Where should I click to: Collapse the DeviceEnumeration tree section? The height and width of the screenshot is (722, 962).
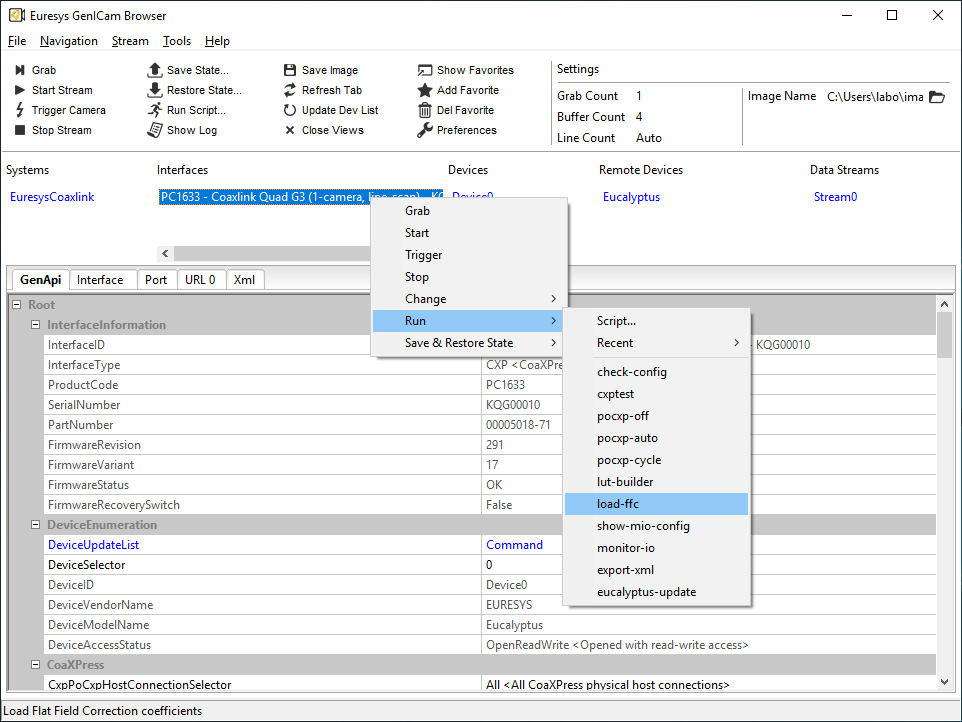(x=34, y=524)
